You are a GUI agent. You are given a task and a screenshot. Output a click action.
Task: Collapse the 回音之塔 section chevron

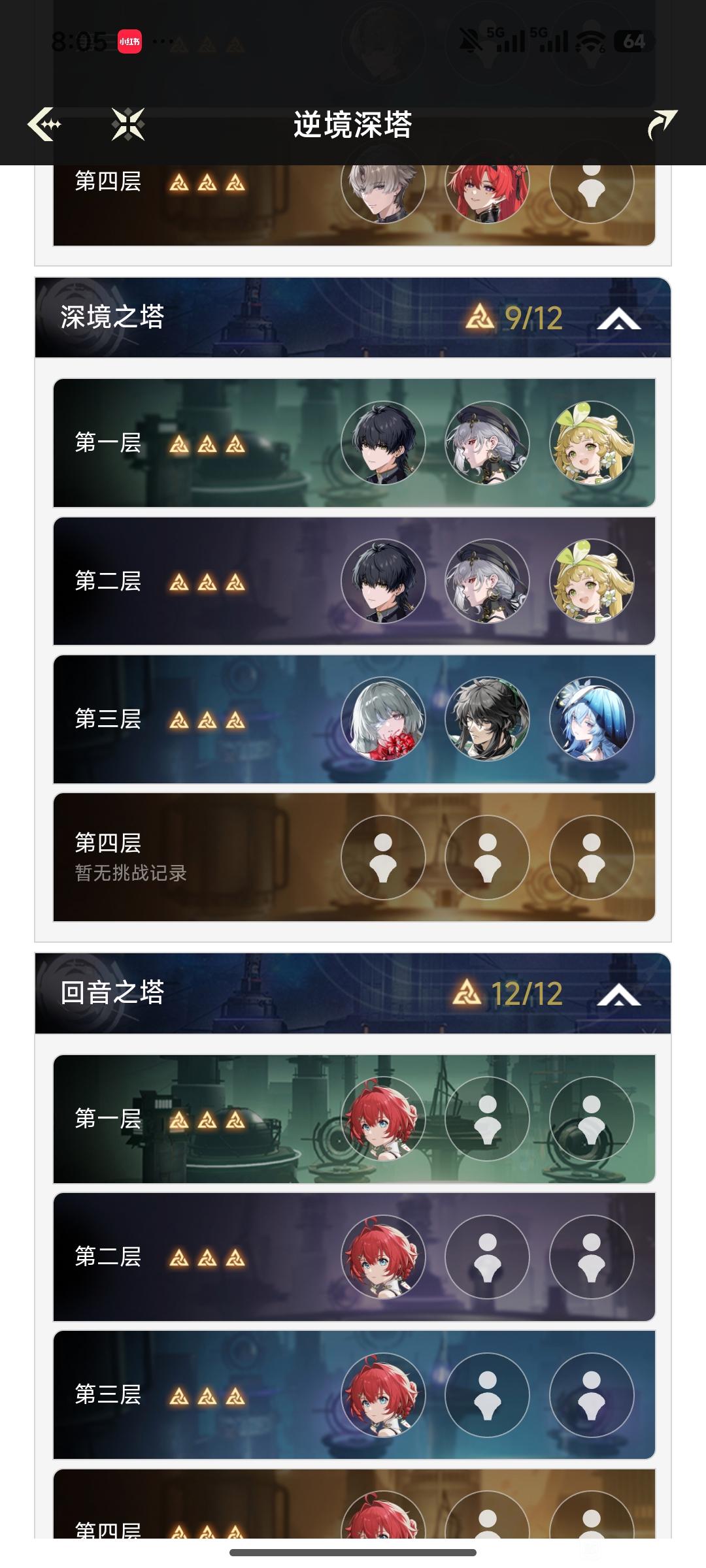(618, 994)
